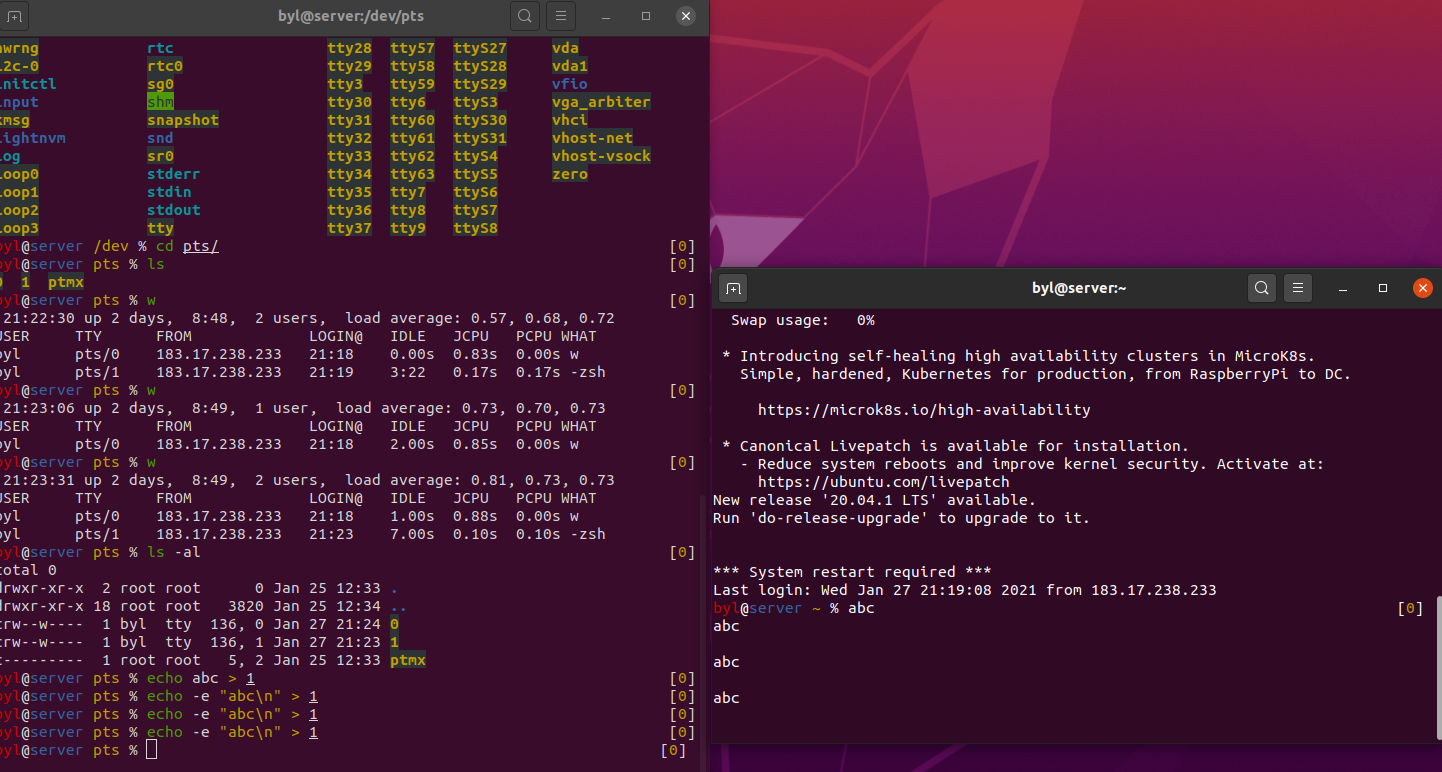Click the scrollbar of the /dev/pts terminal
Image resolution: width=1442 pixels, height=772 pixels.
tap(704, 632)
